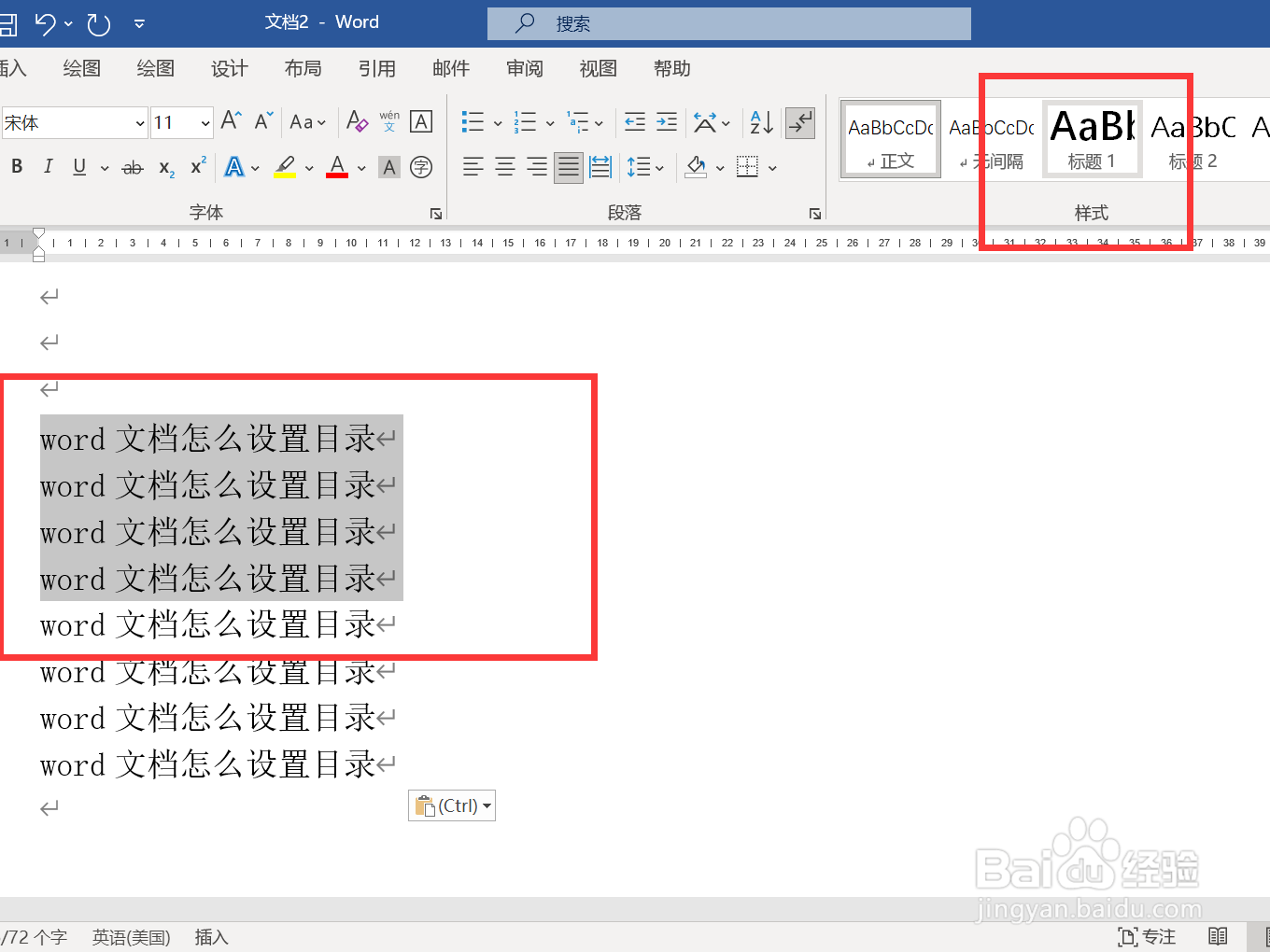Open the font size dropdown showing 11
The height and width of the screenshot is (952, 1270).
click(x=205, y=123)
